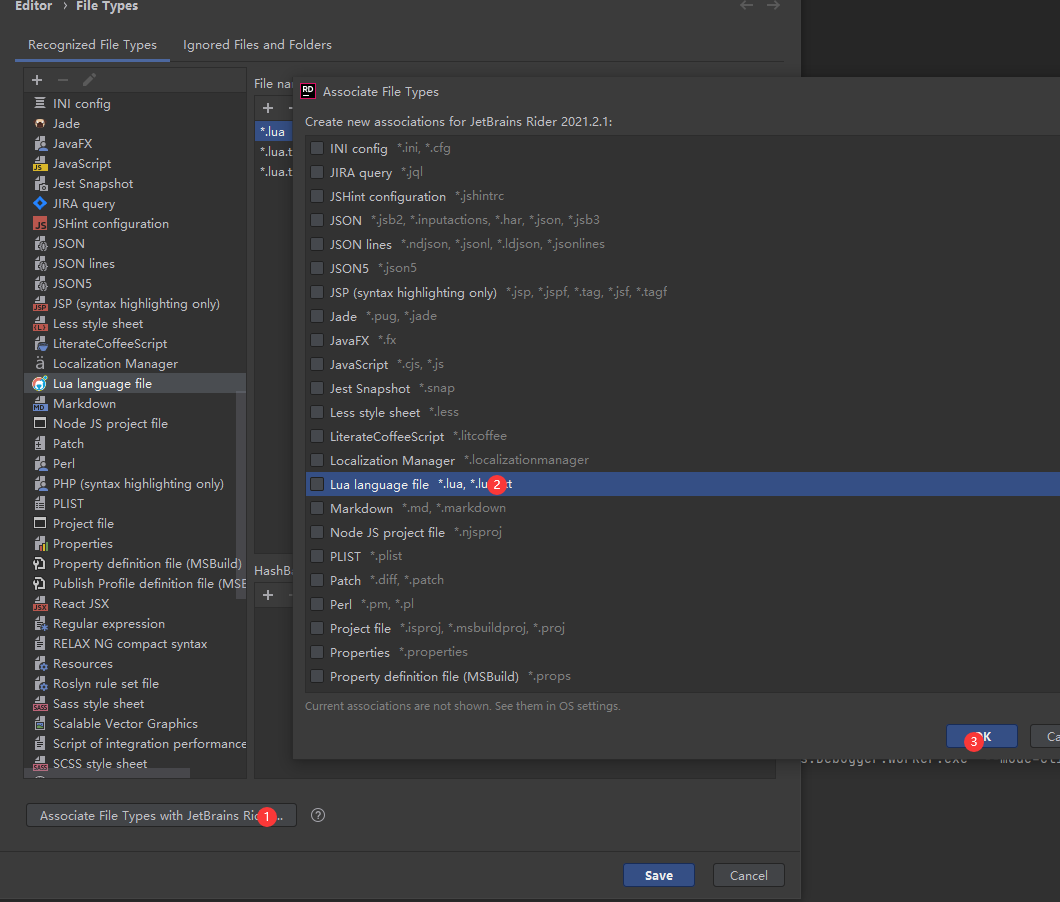Check the JIRA query association checkbox
The height and width of the screenshot is (902, 1060).
pos(316,172)
